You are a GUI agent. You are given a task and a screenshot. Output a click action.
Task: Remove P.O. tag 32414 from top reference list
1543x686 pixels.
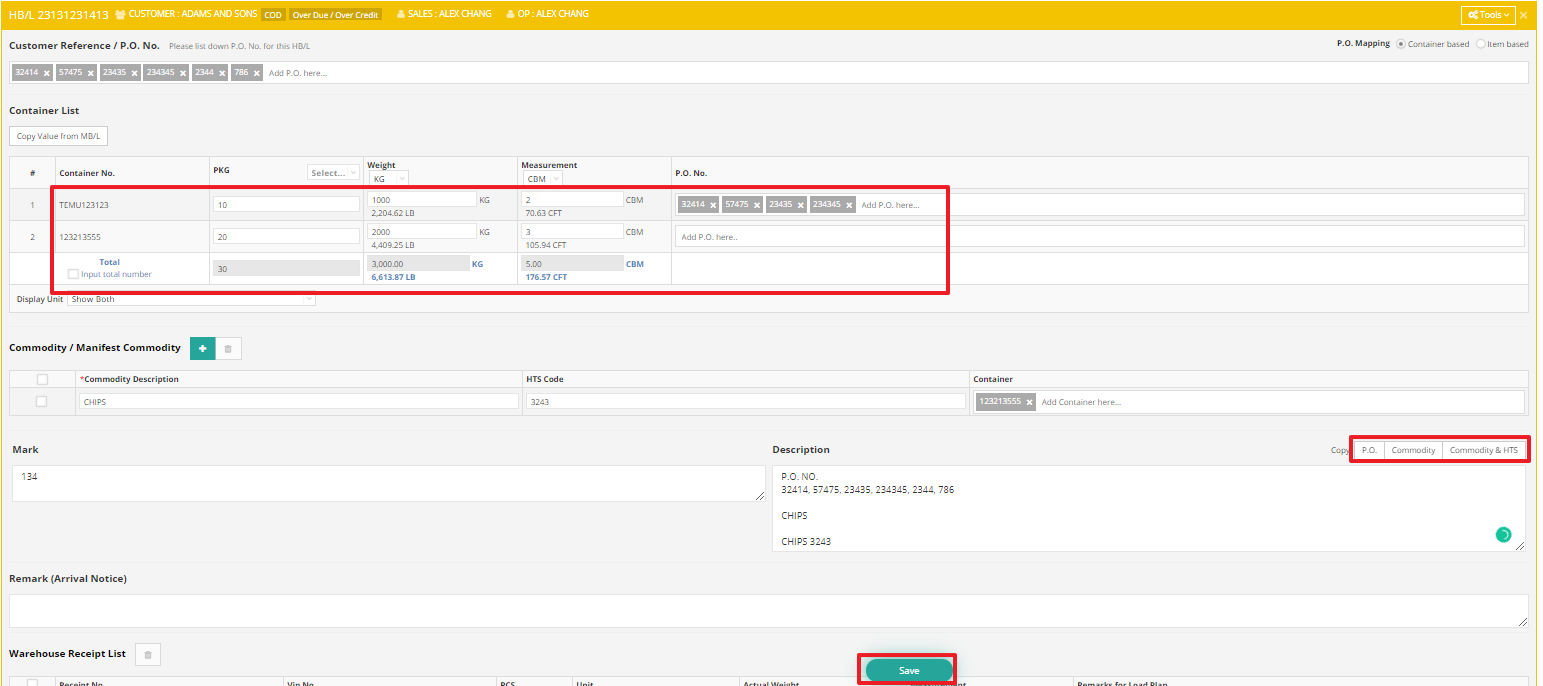coord(47,73)
